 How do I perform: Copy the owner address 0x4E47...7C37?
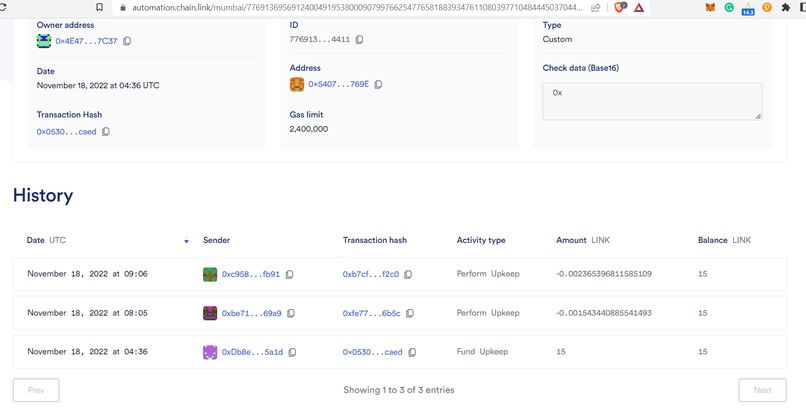[x=127, y=41]
